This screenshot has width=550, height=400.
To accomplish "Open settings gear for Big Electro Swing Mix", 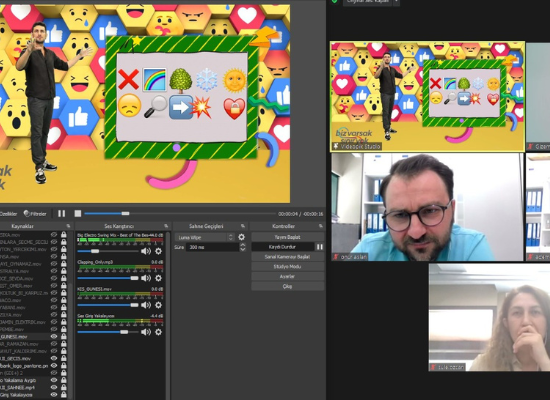I will pyautogui.click(x=159, y=251).
